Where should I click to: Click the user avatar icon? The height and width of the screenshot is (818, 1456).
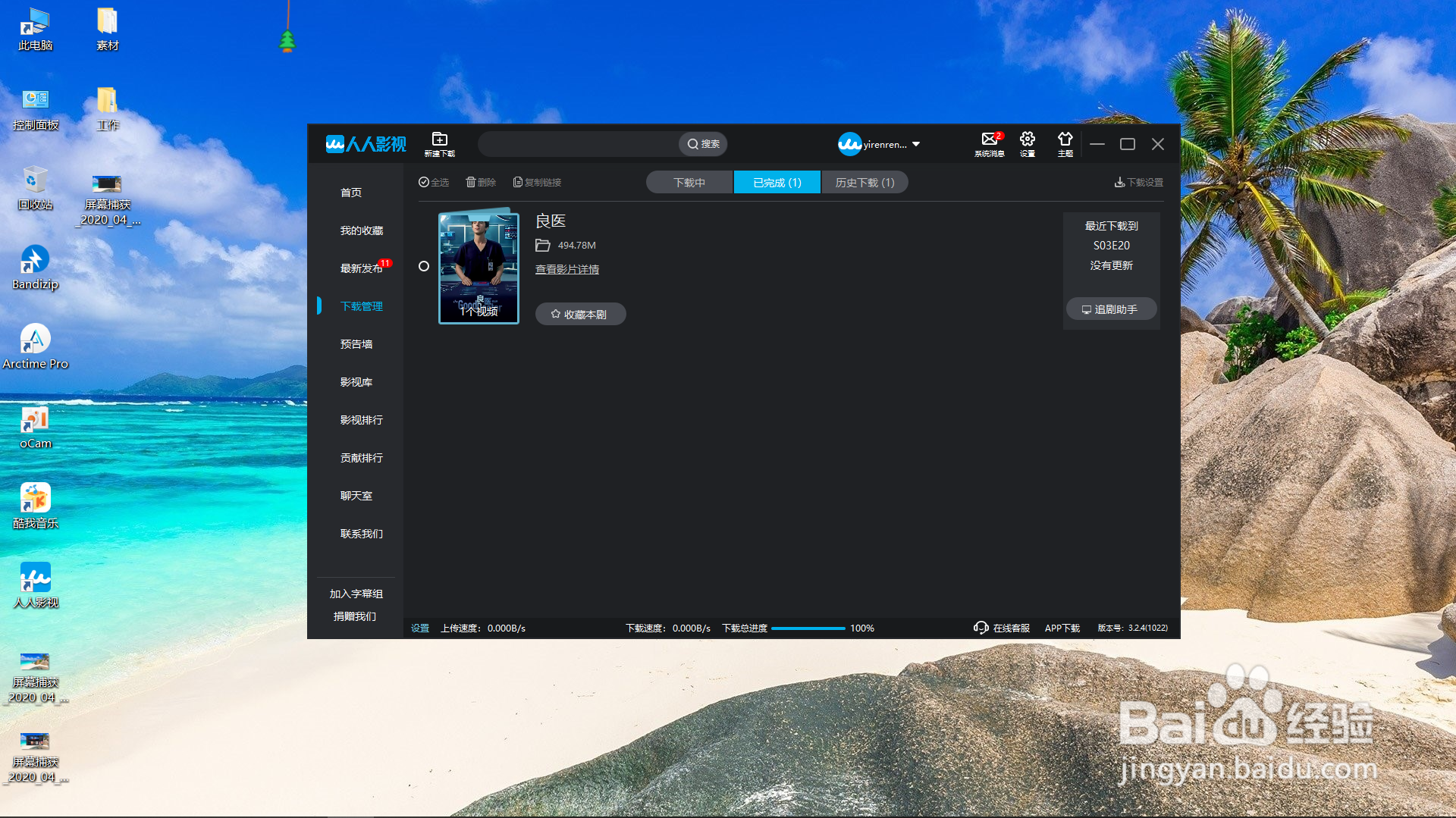pyautogui.click(x=849, y=144)
